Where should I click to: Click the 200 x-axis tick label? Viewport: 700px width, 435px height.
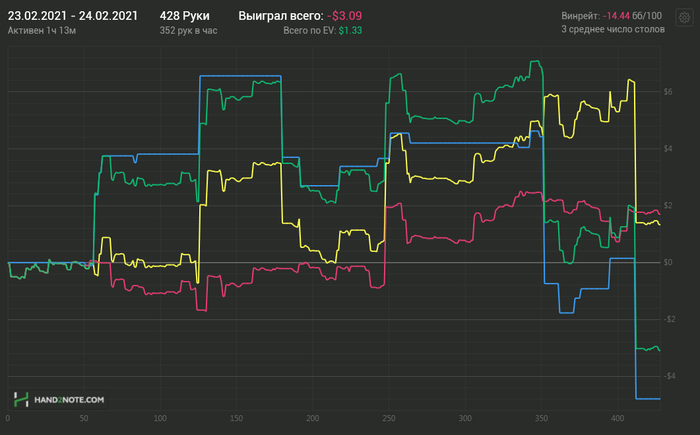pos(312,418)
